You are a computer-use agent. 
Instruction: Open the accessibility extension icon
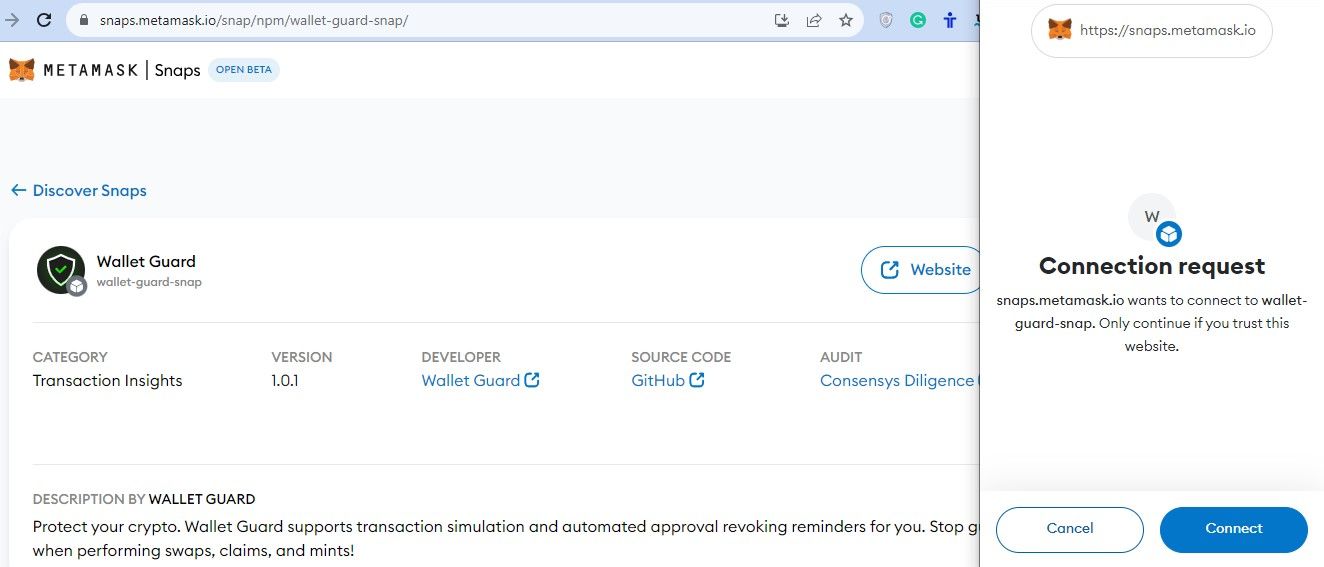[x=950, y=20]
